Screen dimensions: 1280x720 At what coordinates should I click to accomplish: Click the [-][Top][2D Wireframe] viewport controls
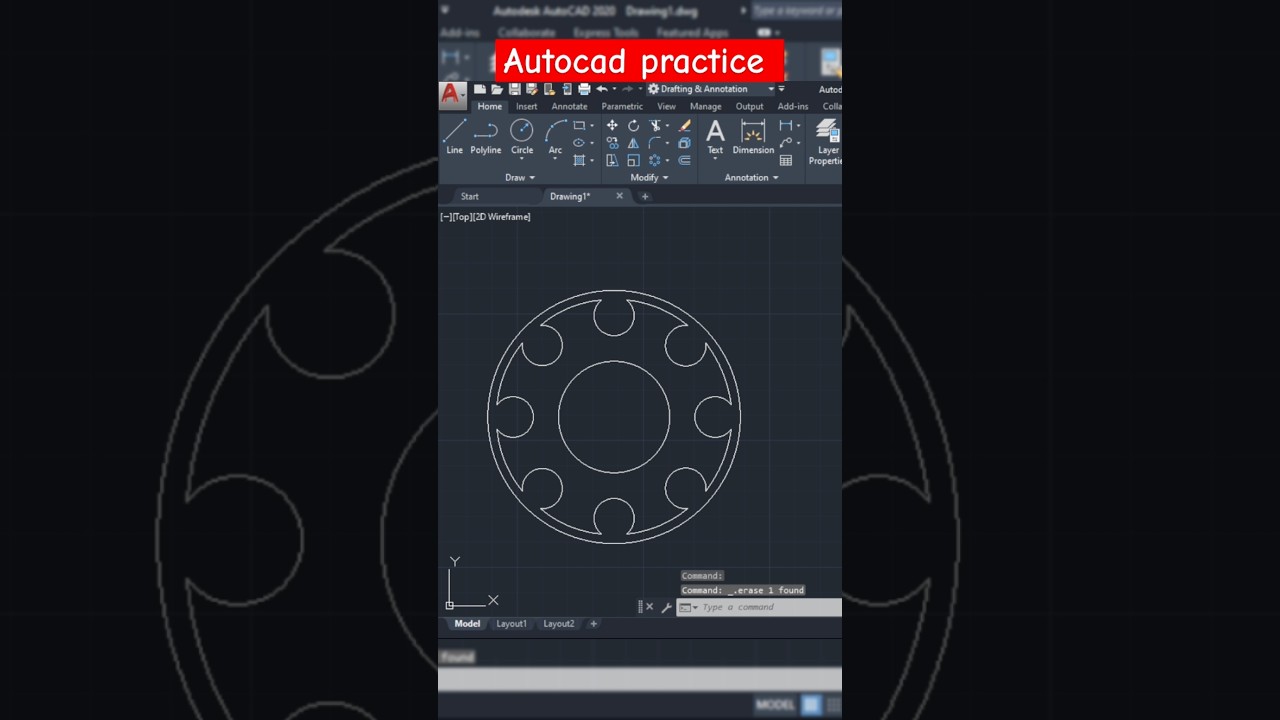pyautogui.click(x=486, y=217)
